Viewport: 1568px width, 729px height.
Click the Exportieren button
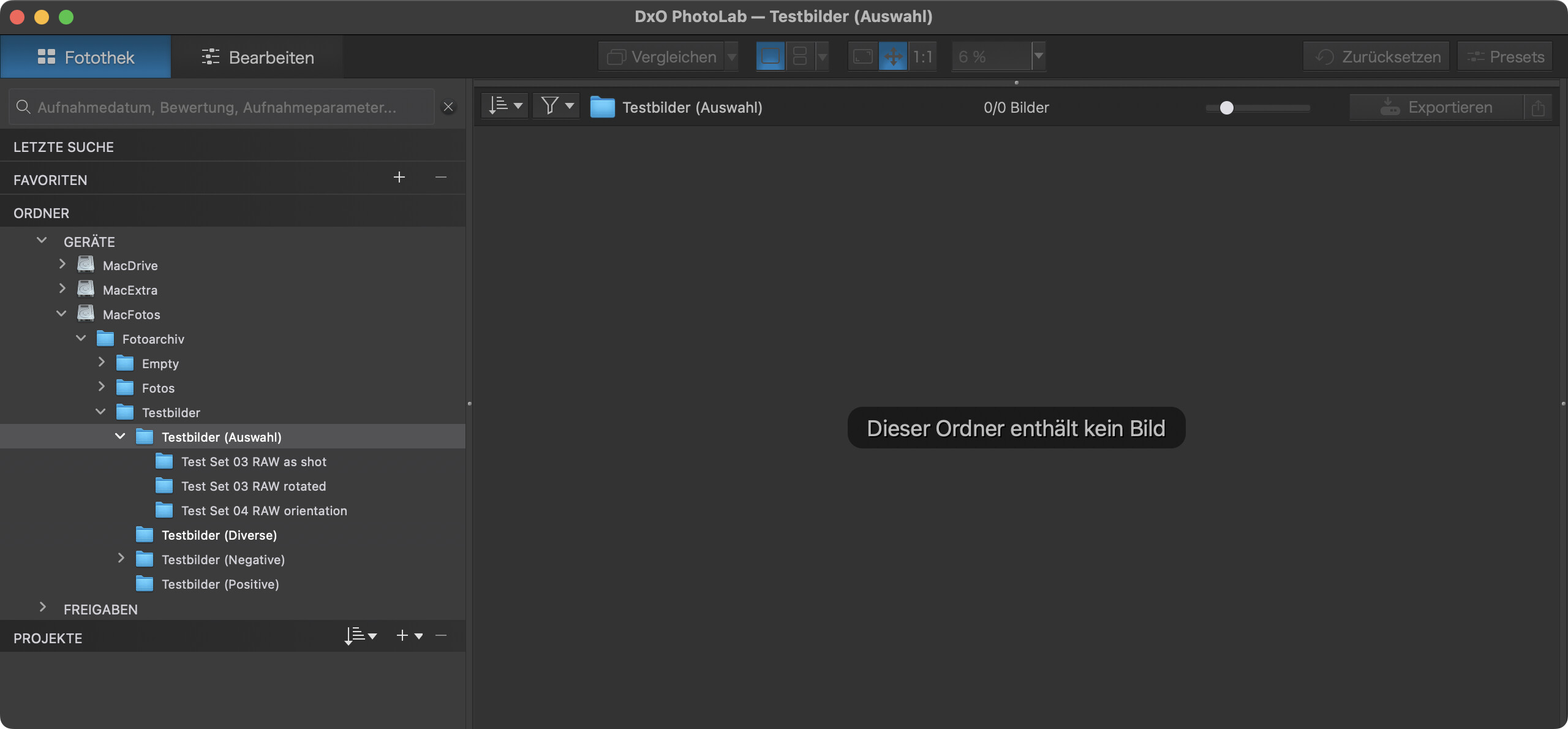(1436, 108)
